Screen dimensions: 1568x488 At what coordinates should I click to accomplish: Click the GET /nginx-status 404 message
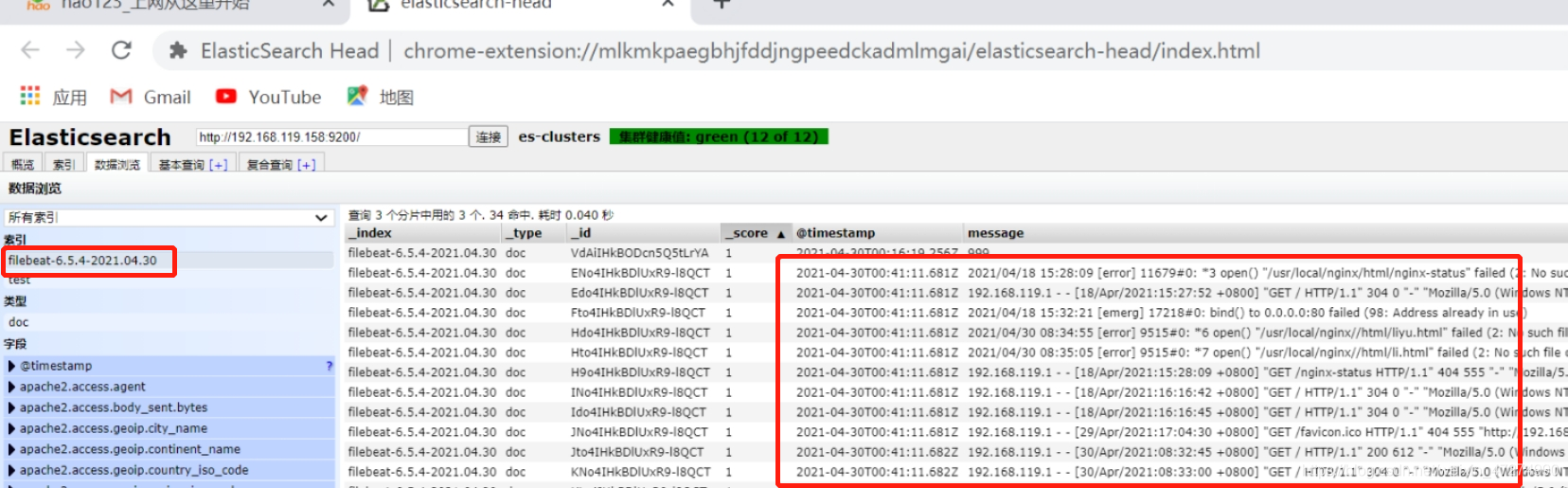click(1267, 372)
